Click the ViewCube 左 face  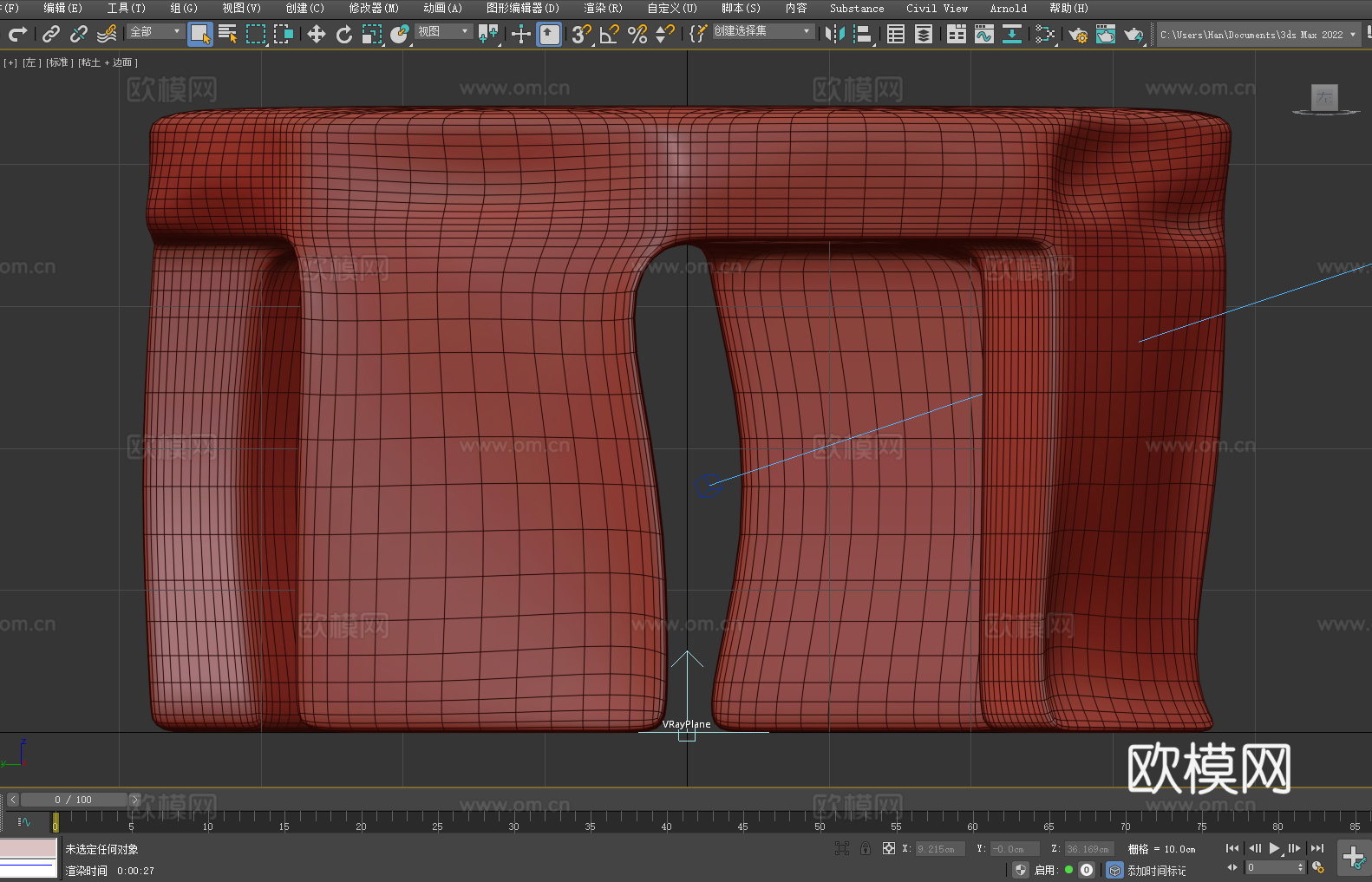1324,97
